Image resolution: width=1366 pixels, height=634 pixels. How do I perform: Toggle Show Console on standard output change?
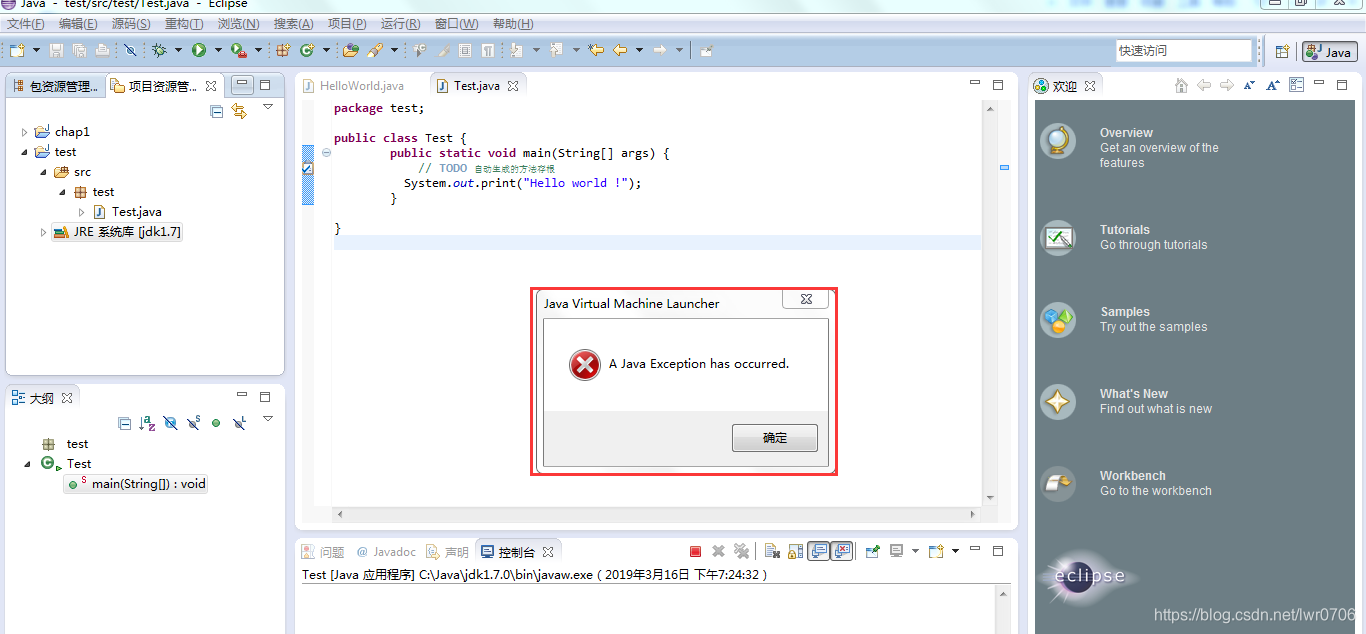(820, 551)
